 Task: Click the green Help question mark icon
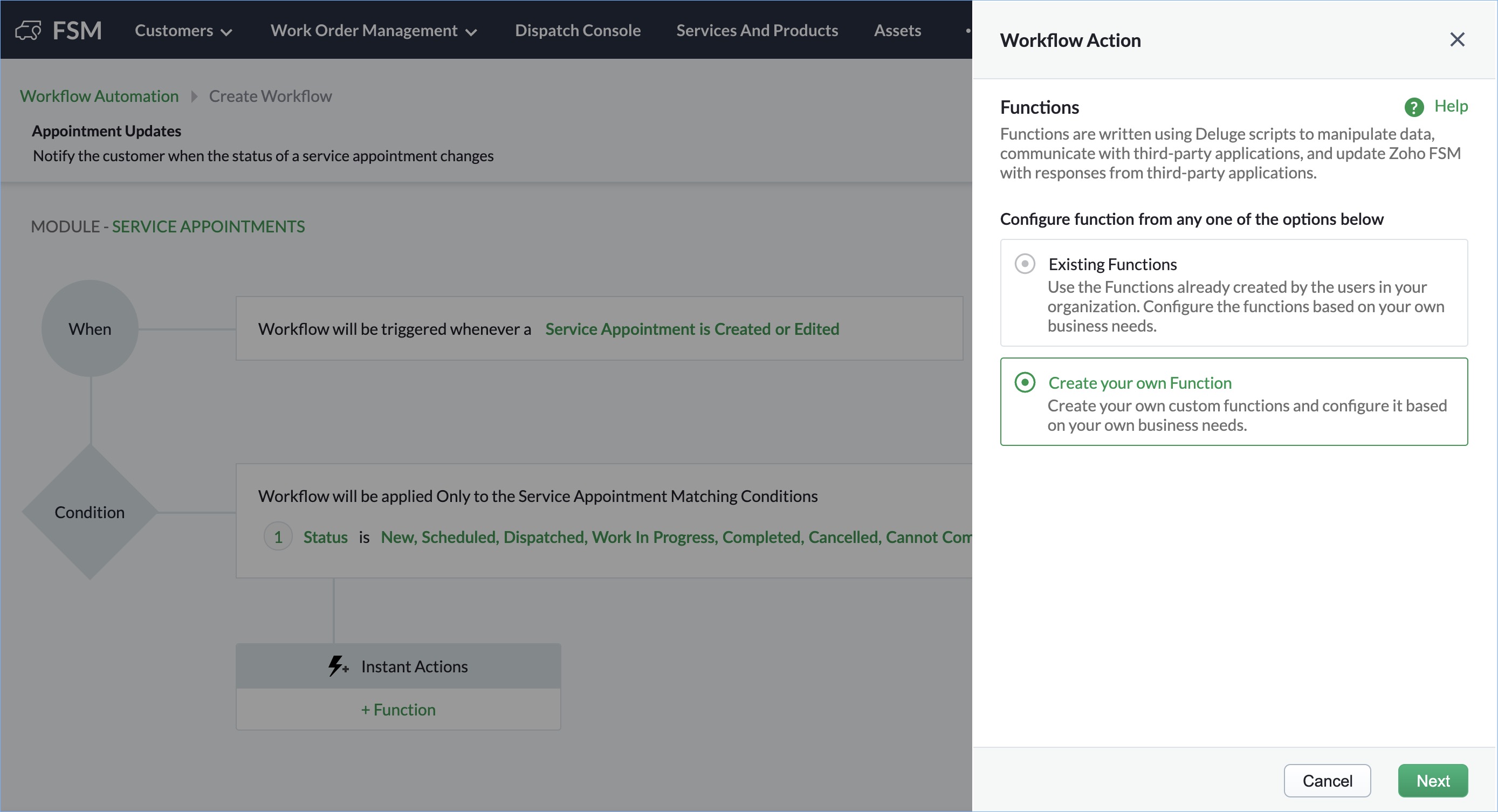(1414, 107)
